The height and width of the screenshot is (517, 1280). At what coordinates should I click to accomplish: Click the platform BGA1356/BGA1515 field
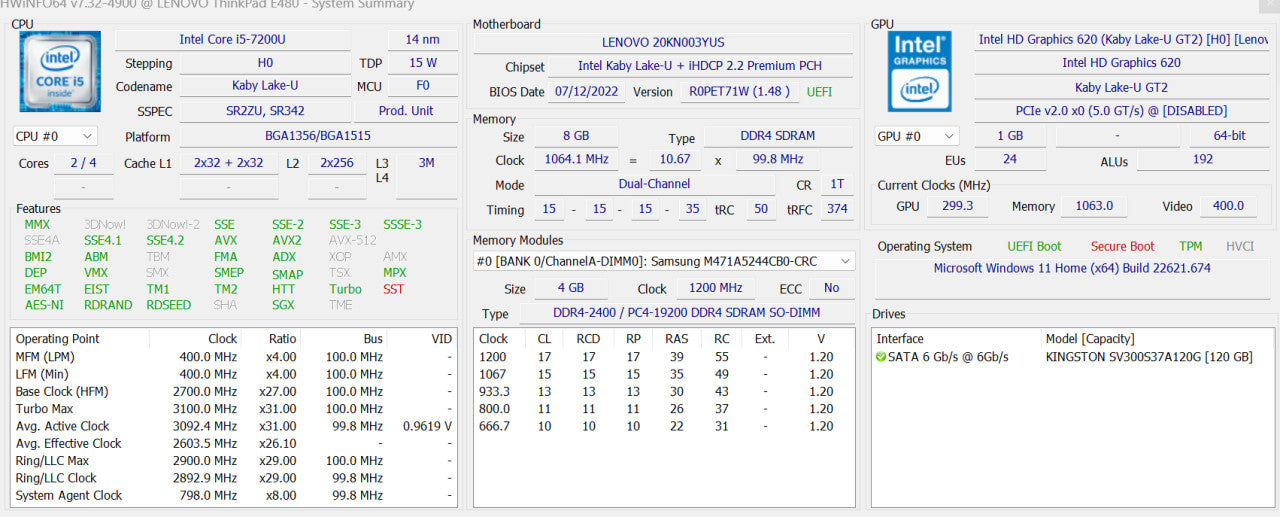(319, 137)
